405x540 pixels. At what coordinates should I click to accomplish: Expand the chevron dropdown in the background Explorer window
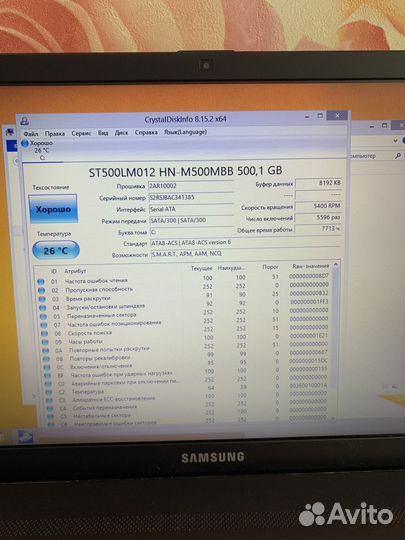(x=395, y=141)
